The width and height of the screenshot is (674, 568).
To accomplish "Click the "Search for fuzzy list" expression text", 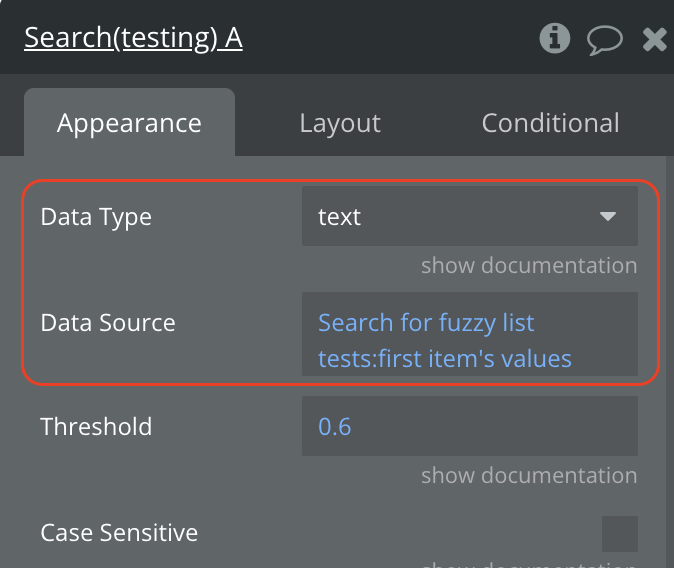I will [426, 323].
